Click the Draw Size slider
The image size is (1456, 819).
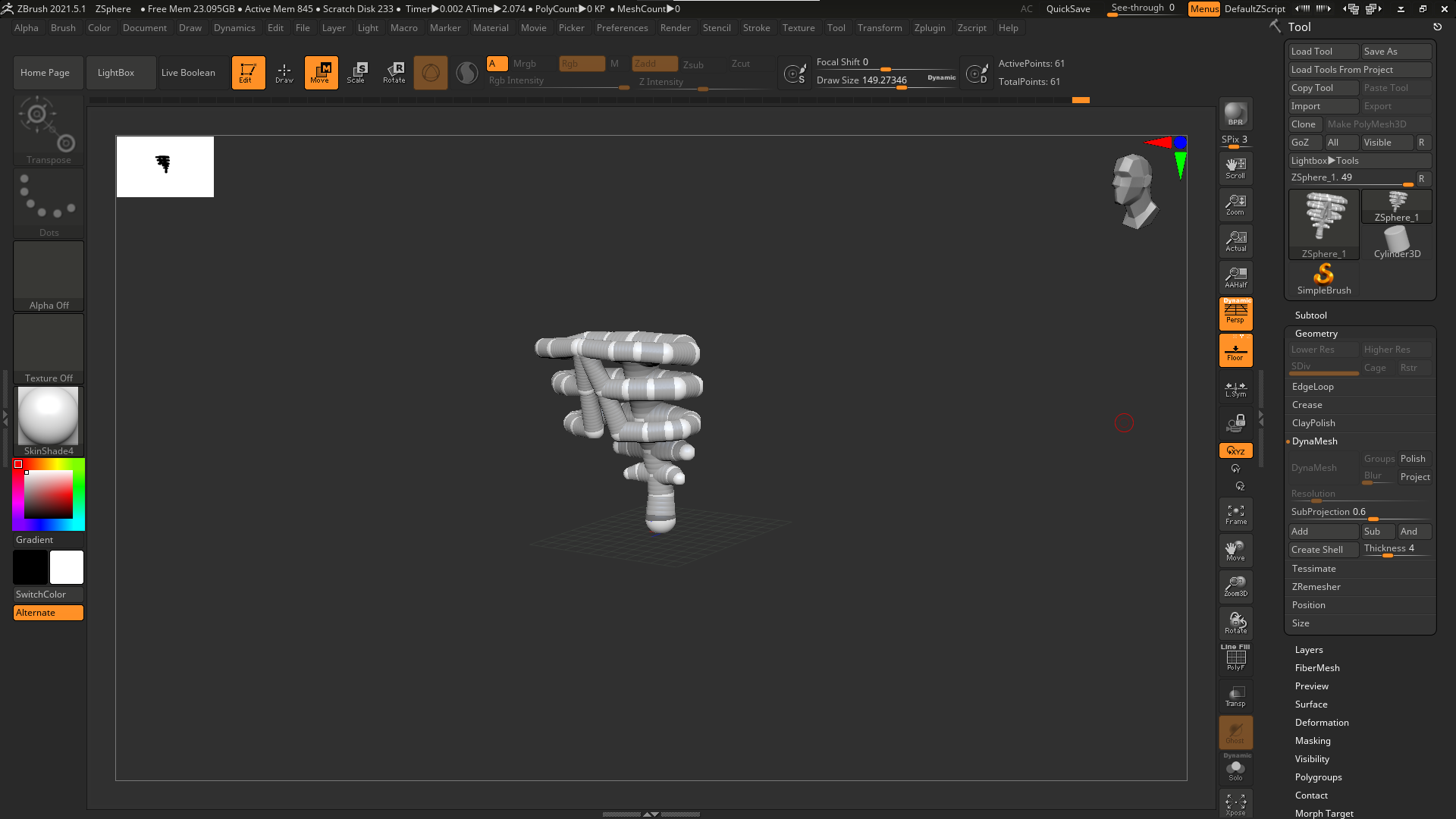(x=885, y=80)
